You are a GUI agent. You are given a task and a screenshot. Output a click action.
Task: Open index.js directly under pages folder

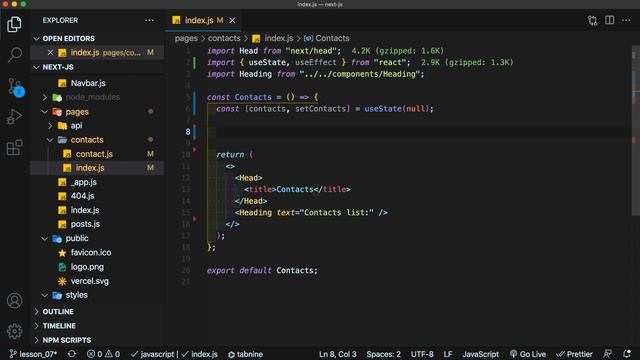(x=84, y=210)
